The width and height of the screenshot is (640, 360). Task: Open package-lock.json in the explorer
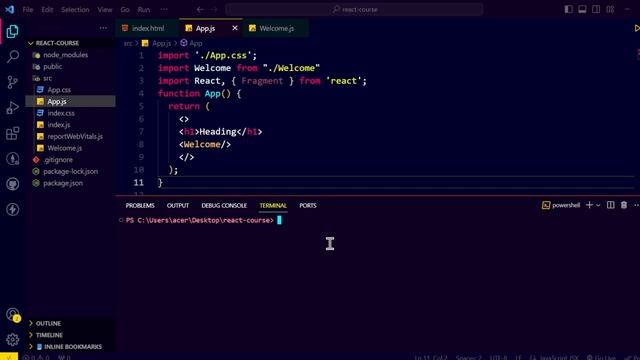70,171
